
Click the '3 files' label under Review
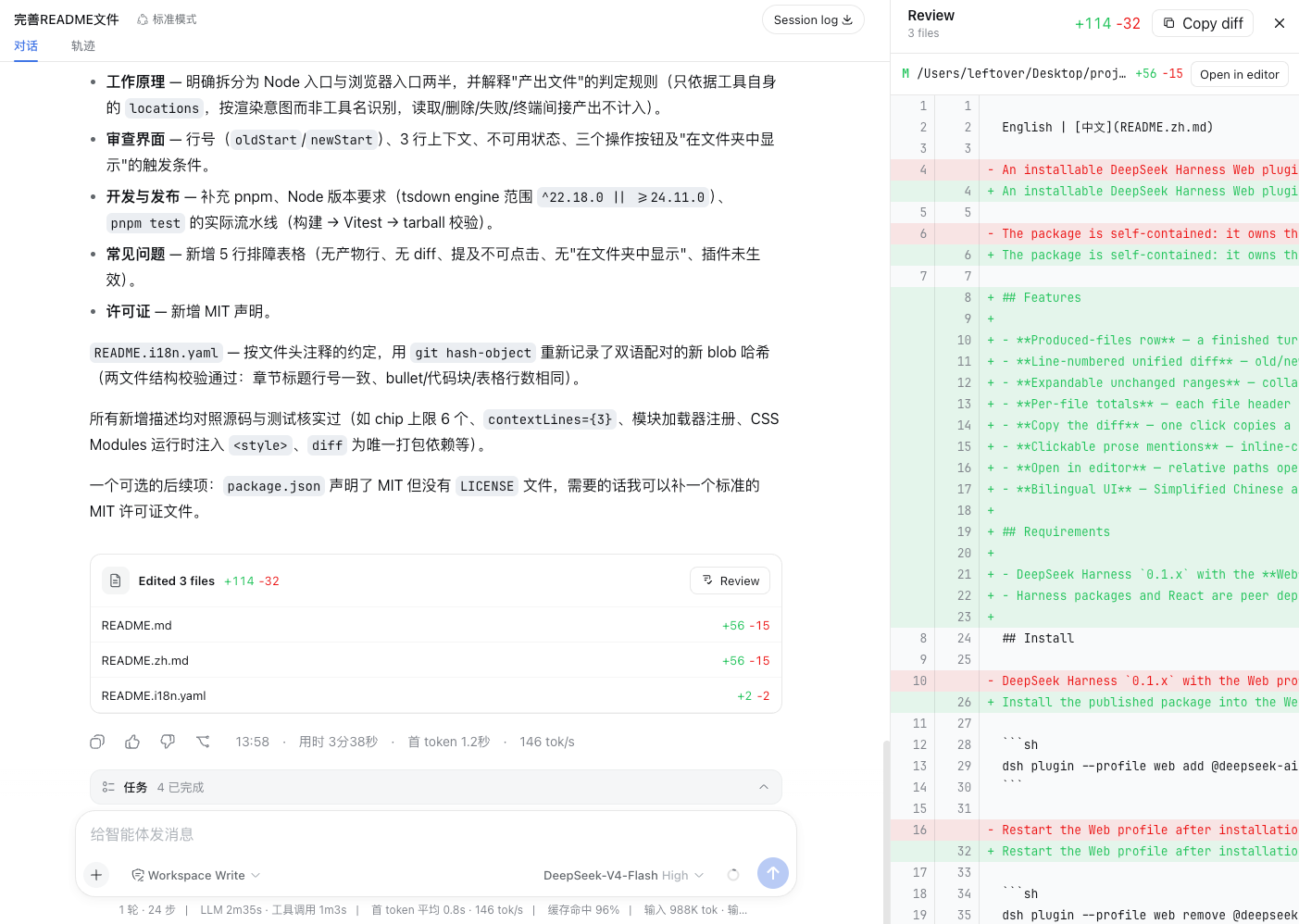click(x=923, y=33)
